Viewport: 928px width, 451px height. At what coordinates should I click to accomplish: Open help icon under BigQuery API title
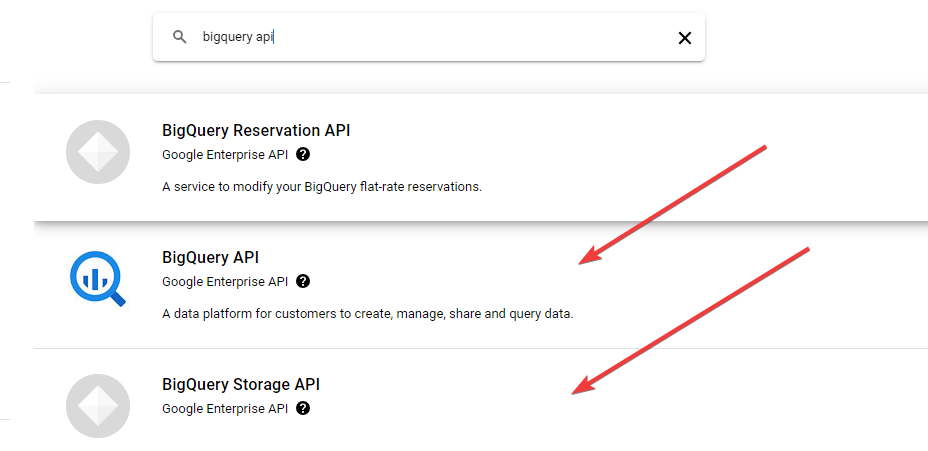pyautogui.click(x=303, y=281)
